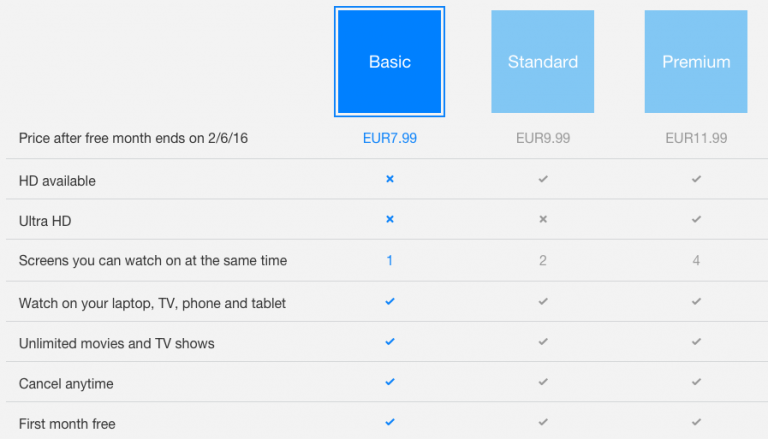The width and height of the screenshot is (768, 439).
Task: Click the EUR11.99 Premium price
Action: (x=696, y=138)
